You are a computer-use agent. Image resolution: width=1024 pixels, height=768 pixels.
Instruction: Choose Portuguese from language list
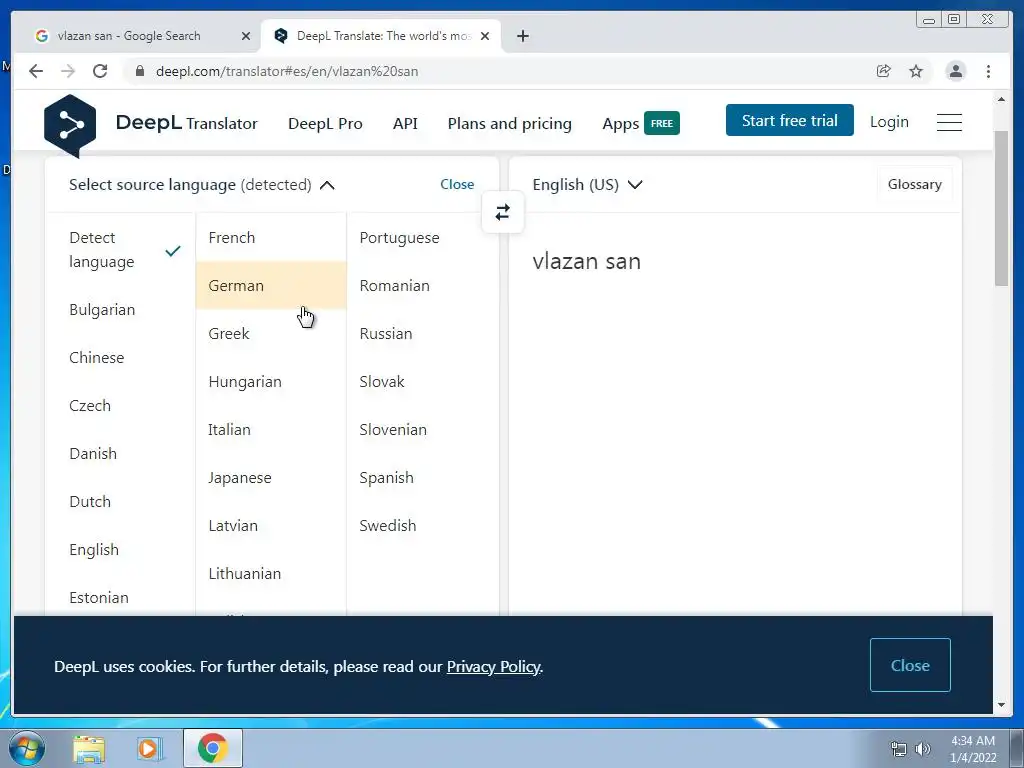(x=422, y=238)
